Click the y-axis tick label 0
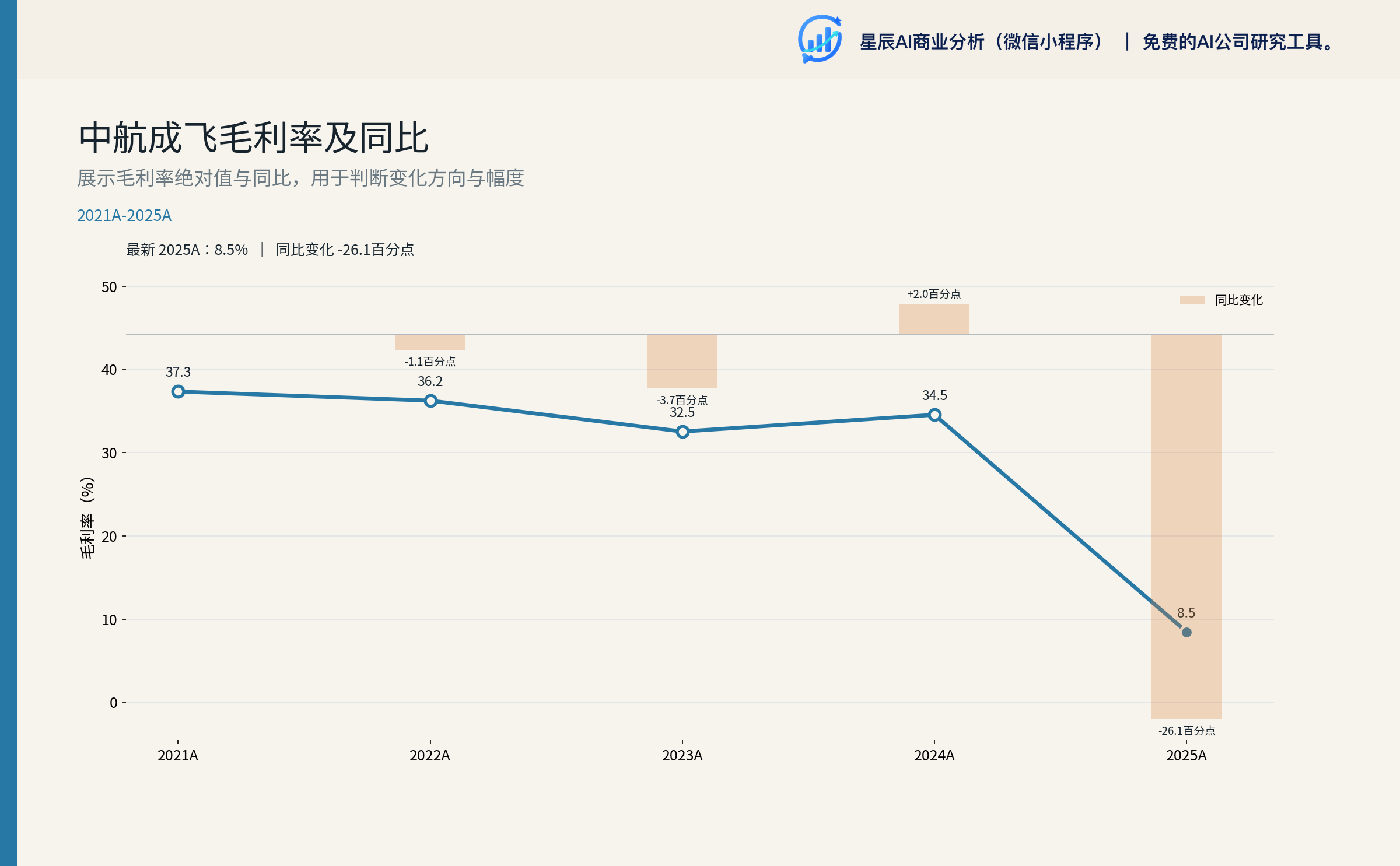 [x=114, y=703]
